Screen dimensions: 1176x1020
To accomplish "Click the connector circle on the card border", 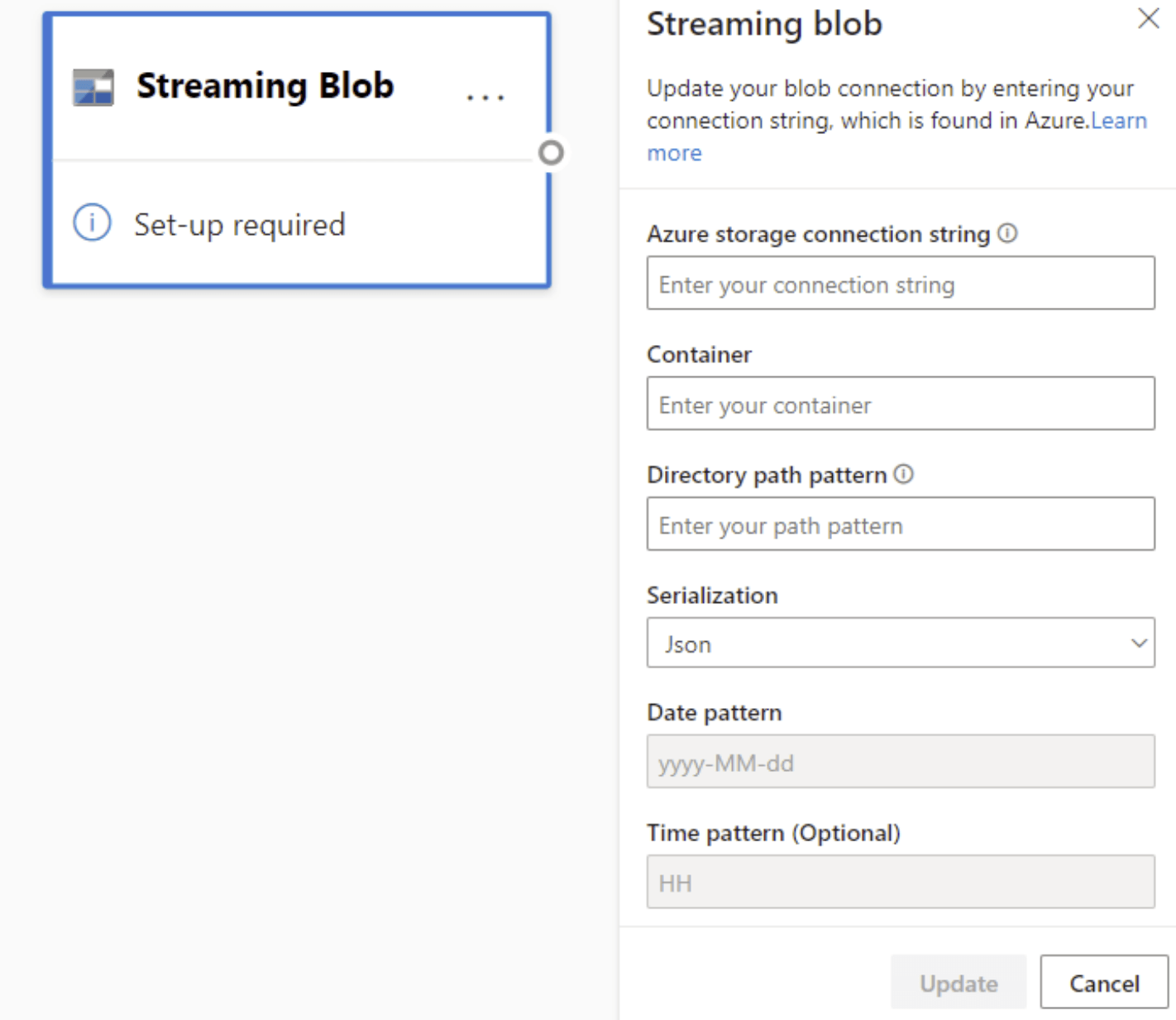I will click(x=551, y=152).
